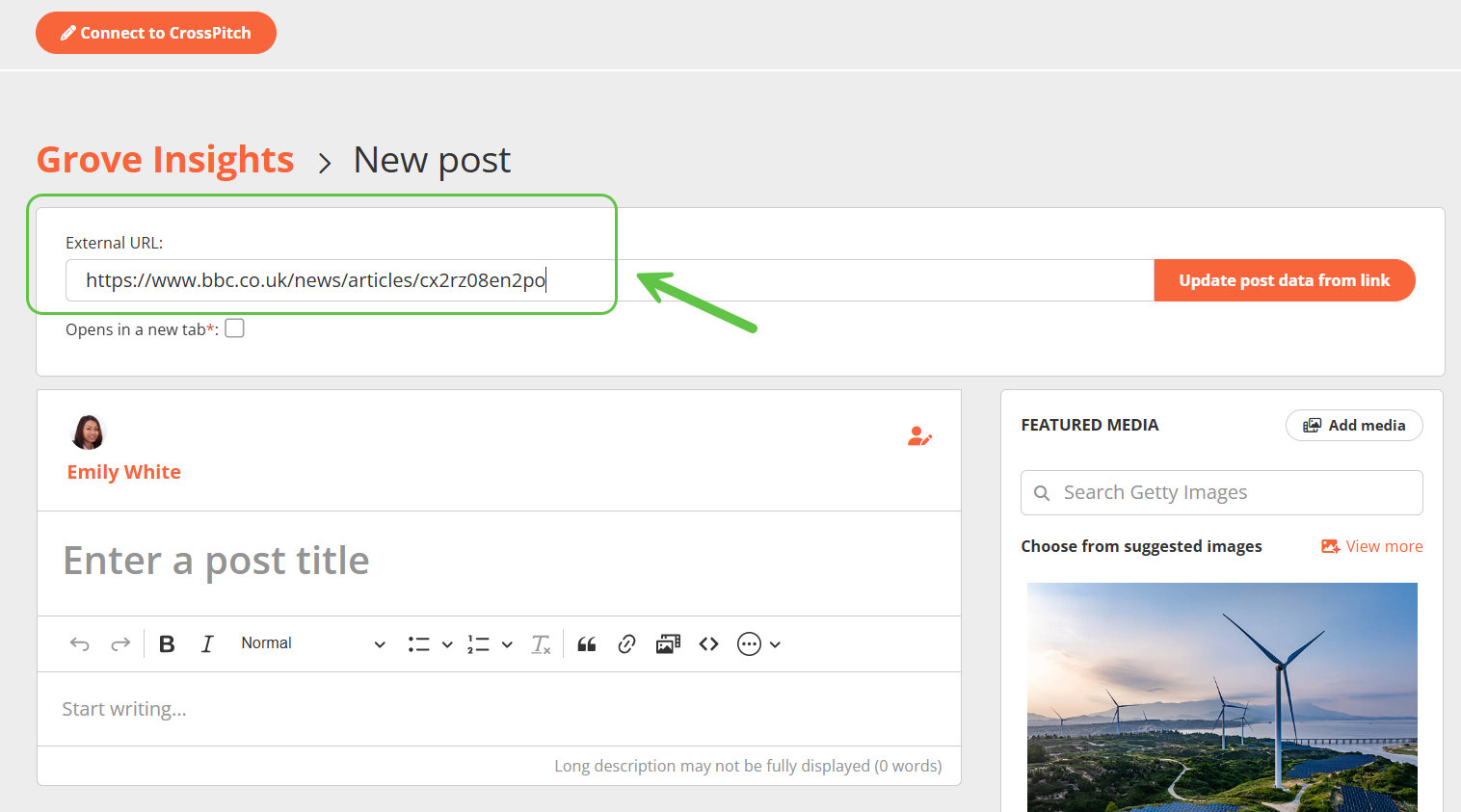Insert a bulleted list

418,644
